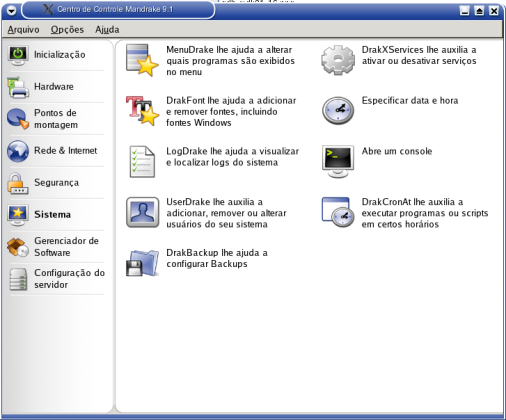
Task: Select the Hardware printer icon
Action: click(x=18, y=87)
